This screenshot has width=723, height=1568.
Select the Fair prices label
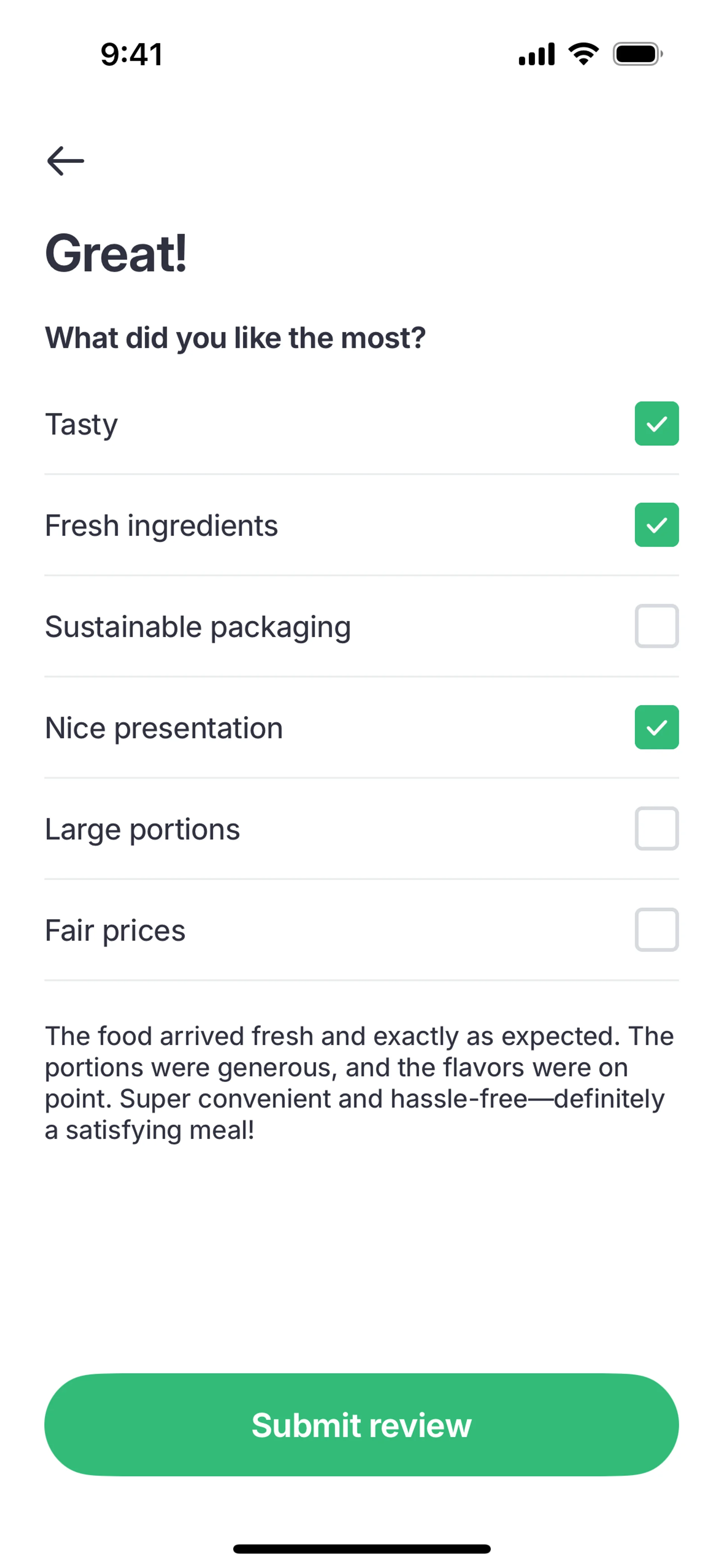(x=115, y=930)
